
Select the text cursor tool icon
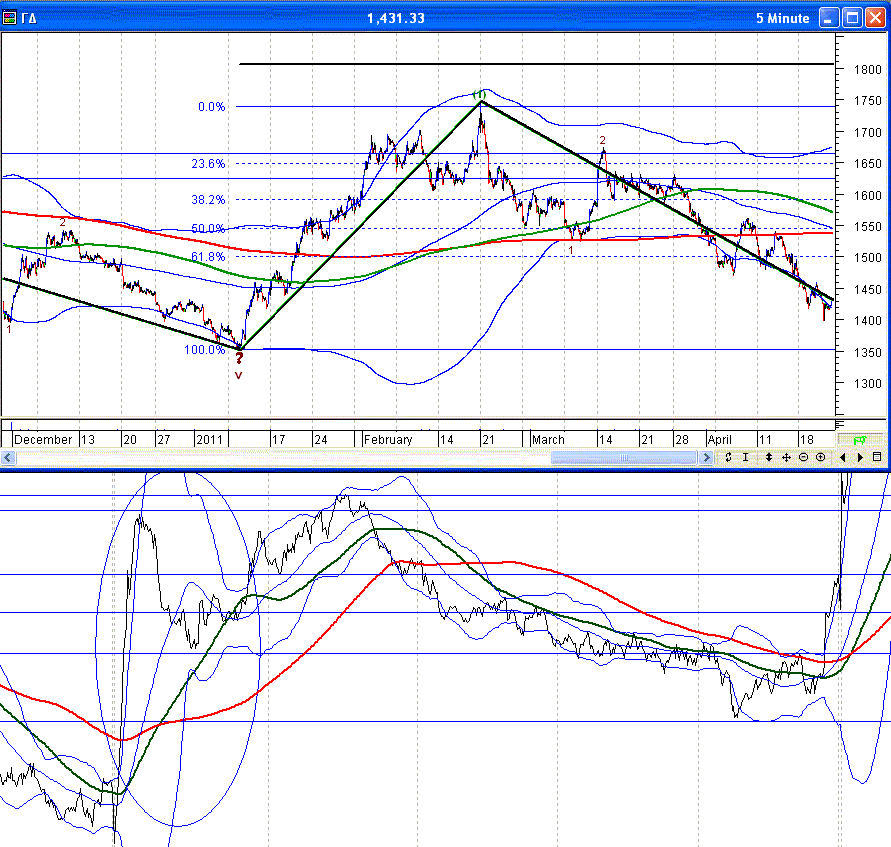click(x=745, y=457)
